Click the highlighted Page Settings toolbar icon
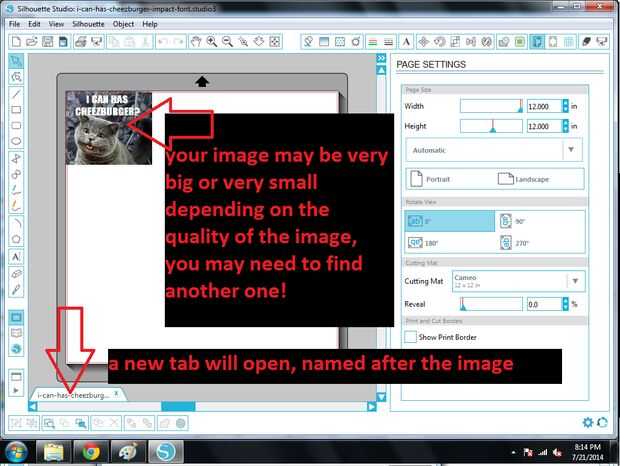Image resolution: width=620 pixels, height=466 pixels. 537,42
